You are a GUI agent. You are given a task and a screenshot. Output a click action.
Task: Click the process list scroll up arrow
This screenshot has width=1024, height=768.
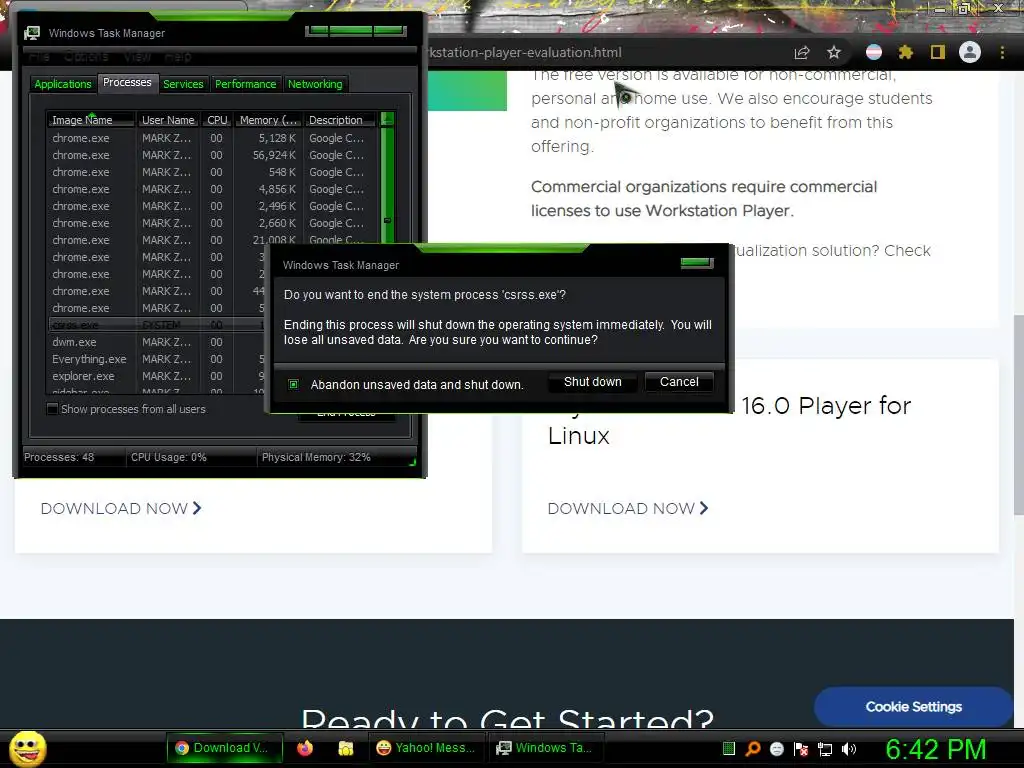coord(387,119)
